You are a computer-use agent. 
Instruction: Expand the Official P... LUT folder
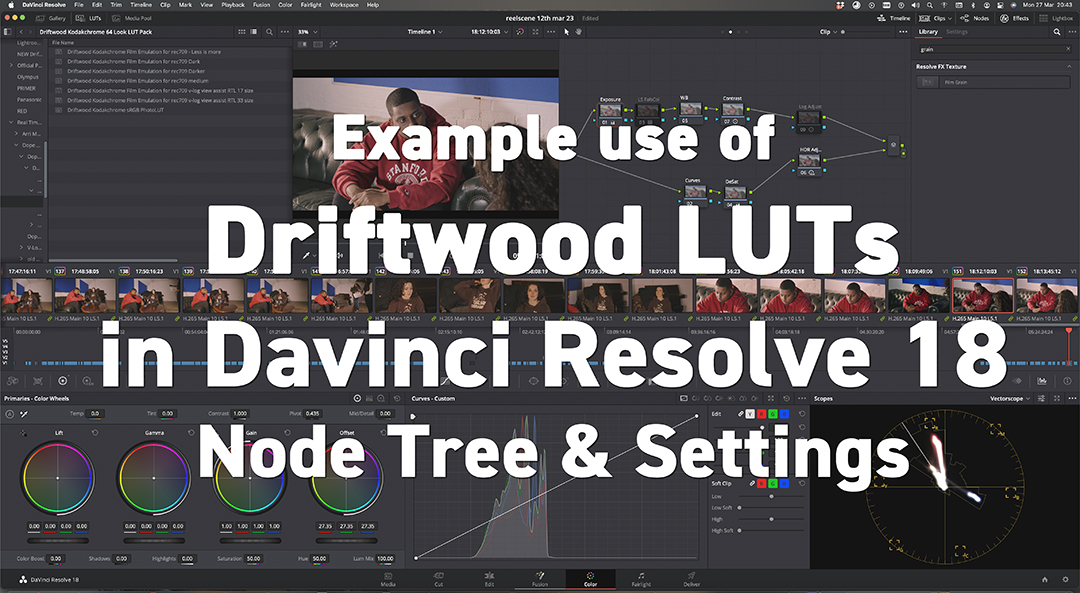pyautogui.click(x=12, y=65)
